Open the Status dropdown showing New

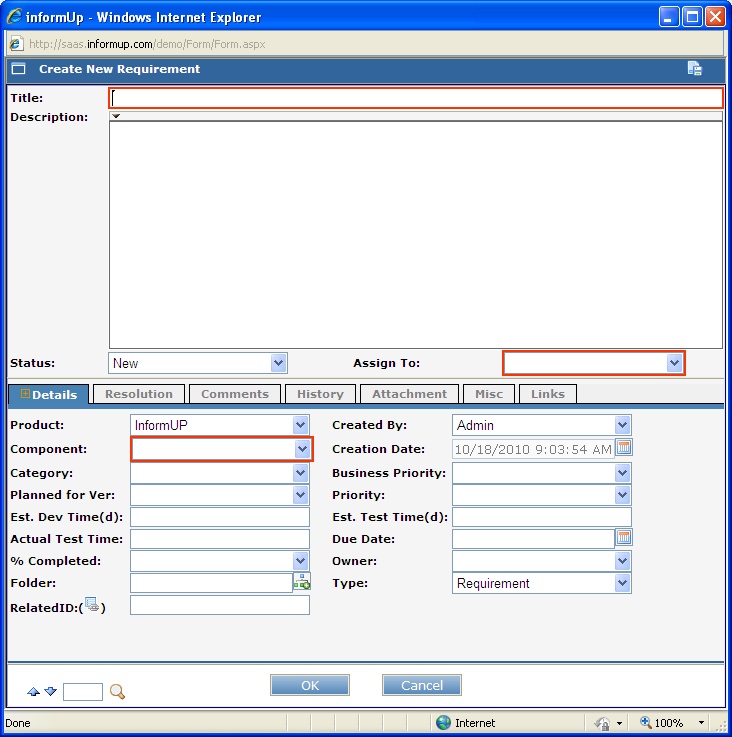(x=278, y=363)
